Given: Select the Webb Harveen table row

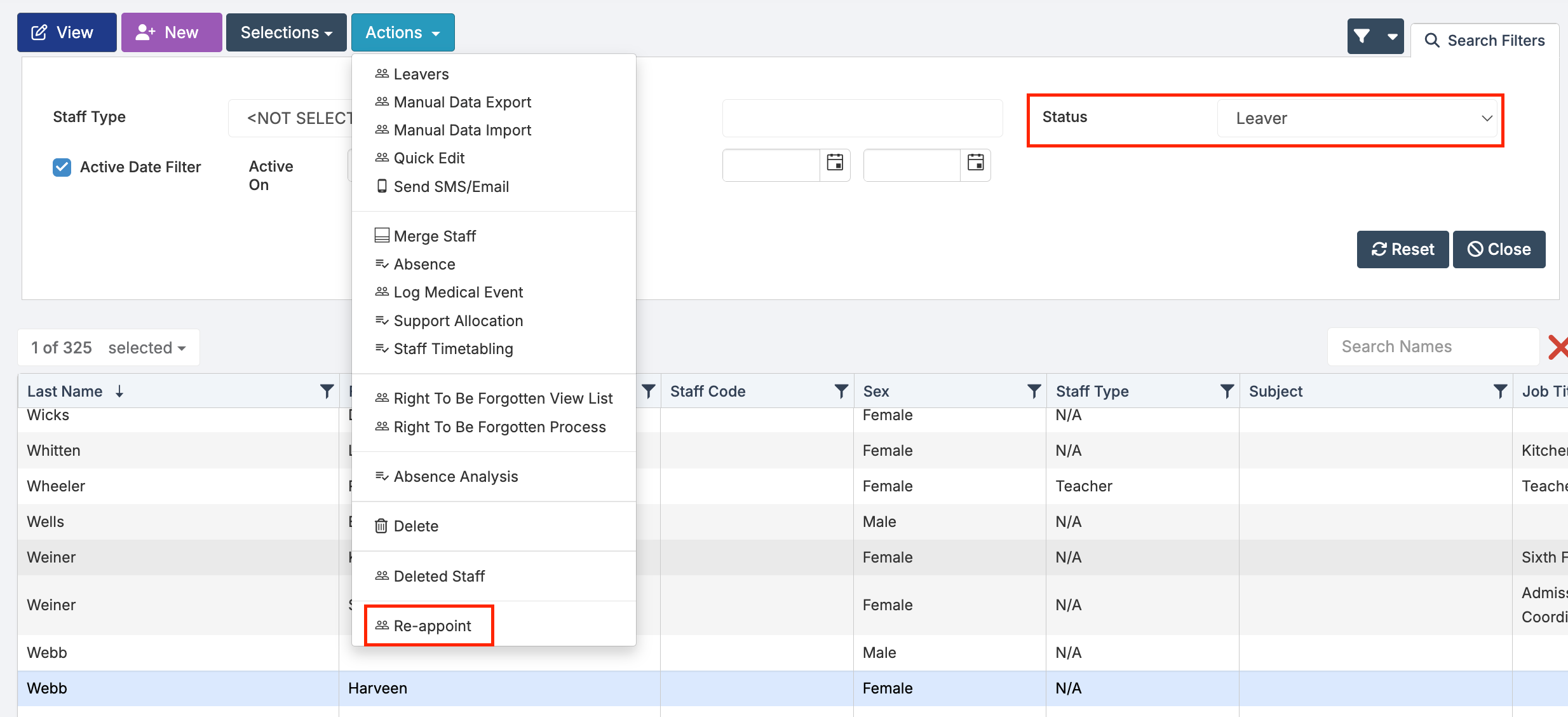Looking at the screenshot, I should pos(793,688).
